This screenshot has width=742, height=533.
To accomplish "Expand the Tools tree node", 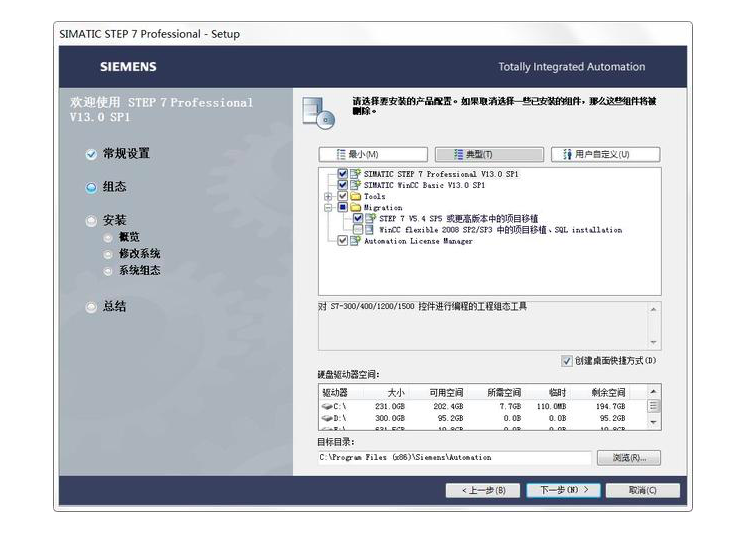I will pyautogui.click(x=328, y=196).
